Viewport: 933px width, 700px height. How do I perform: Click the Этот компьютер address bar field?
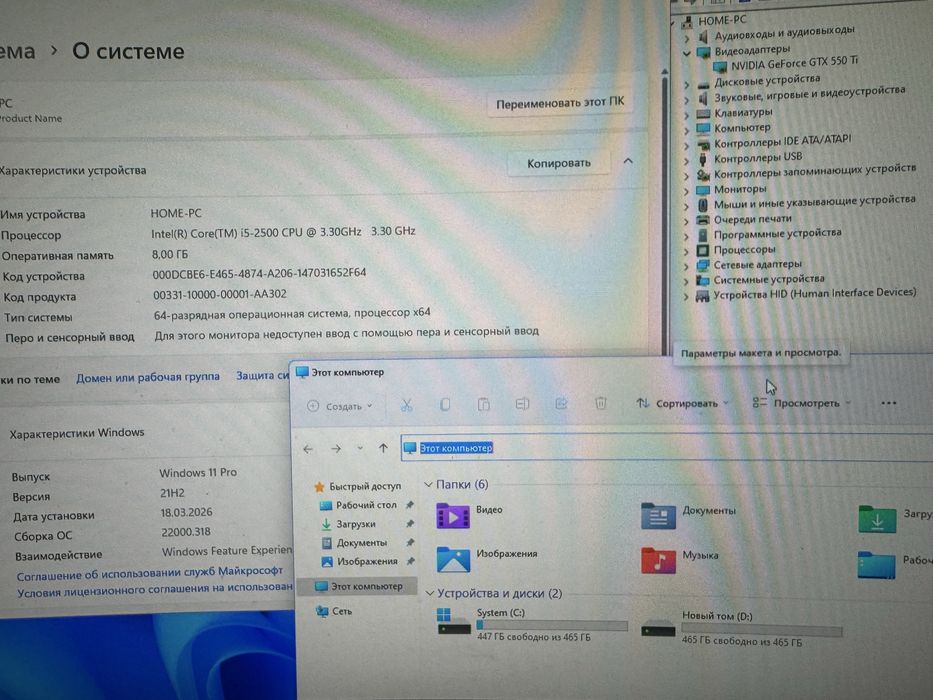(666, 448)
